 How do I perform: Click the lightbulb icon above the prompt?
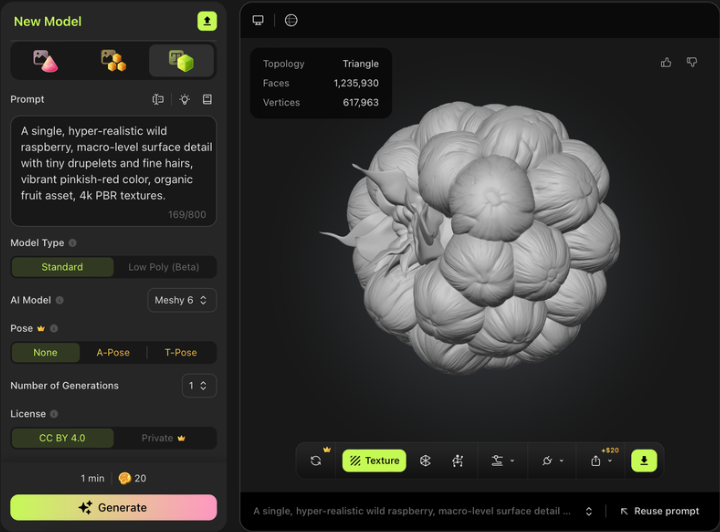click(184, 100)
